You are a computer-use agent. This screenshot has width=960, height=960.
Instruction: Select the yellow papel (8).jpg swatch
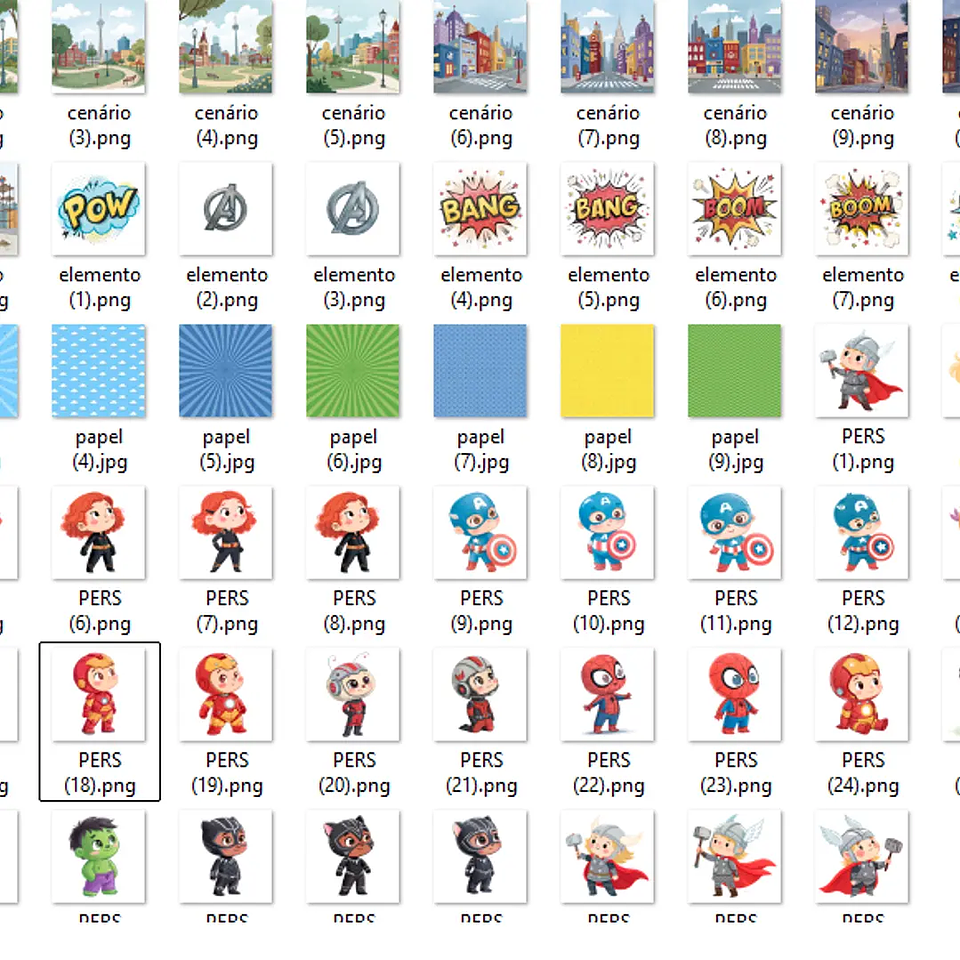(608, 371)
